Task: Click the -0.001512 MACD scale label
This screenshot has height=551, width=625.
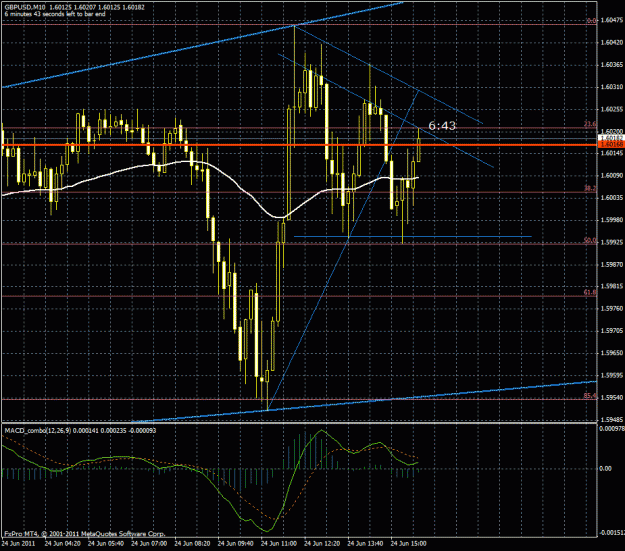Action: [x=612, y=532]
